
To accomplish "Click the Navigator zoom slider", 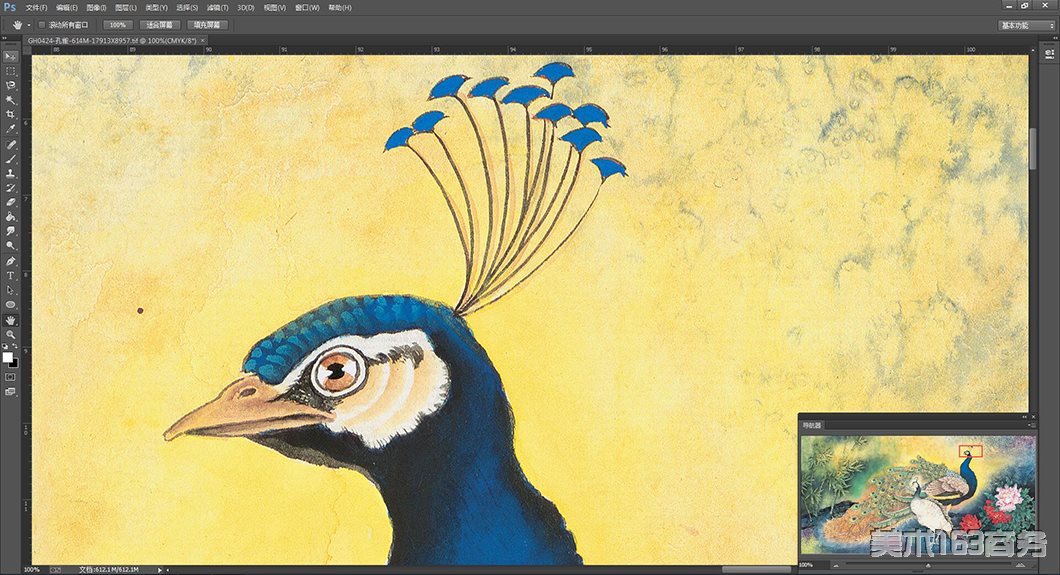I will point(928,565).
